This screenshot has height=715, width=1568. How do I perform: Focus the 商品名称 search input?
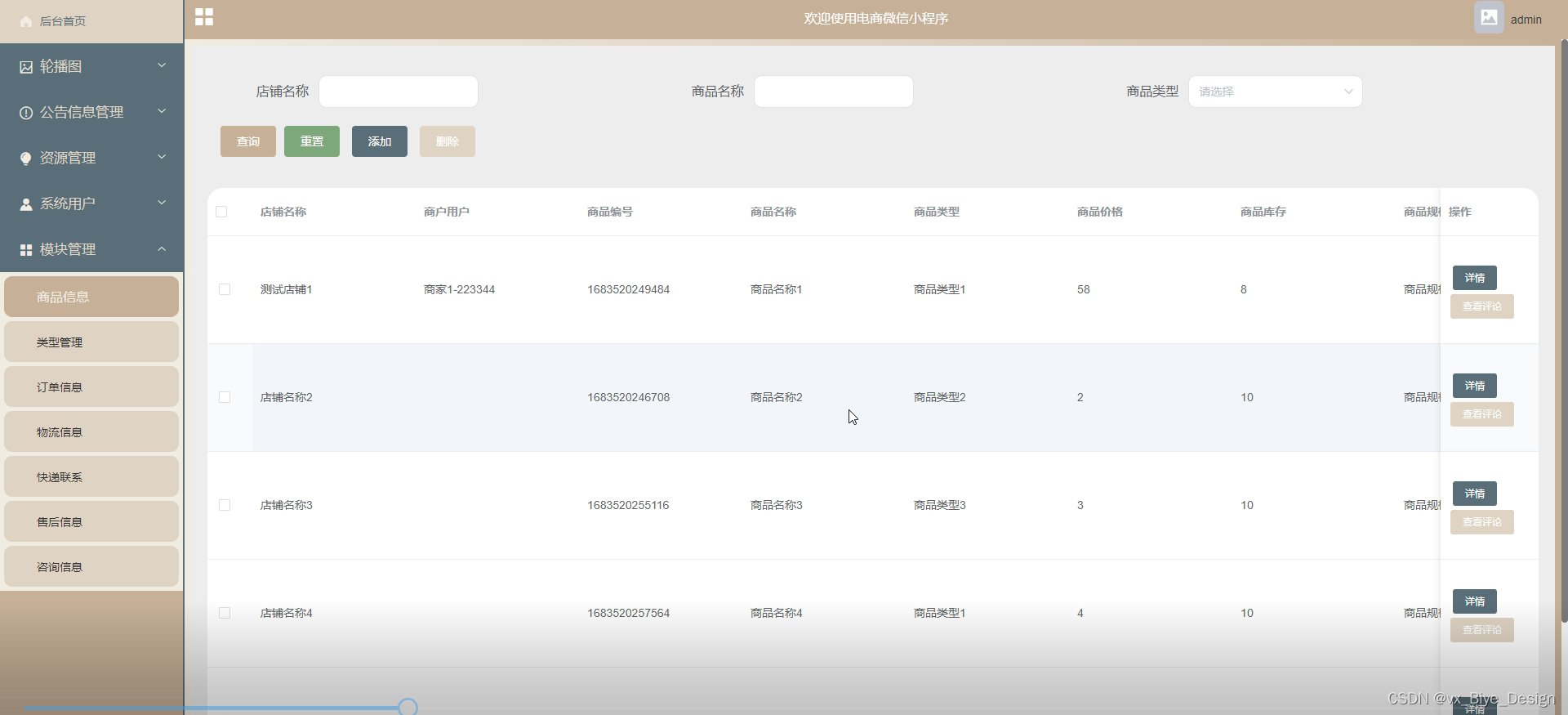coord(834,92)
